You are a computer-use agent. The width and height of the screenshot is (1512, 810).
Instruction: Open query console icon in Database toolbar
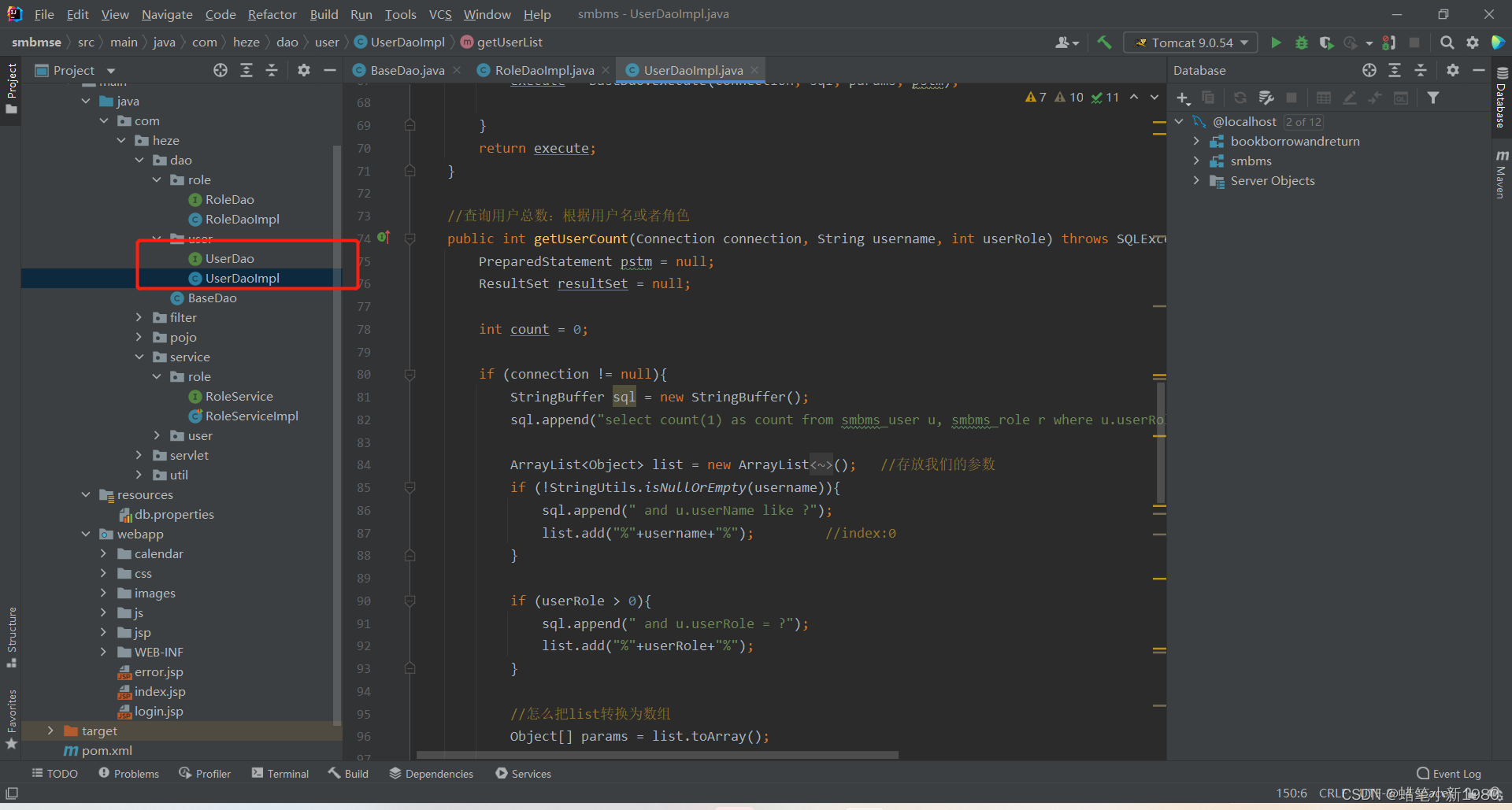(1401, 98)
